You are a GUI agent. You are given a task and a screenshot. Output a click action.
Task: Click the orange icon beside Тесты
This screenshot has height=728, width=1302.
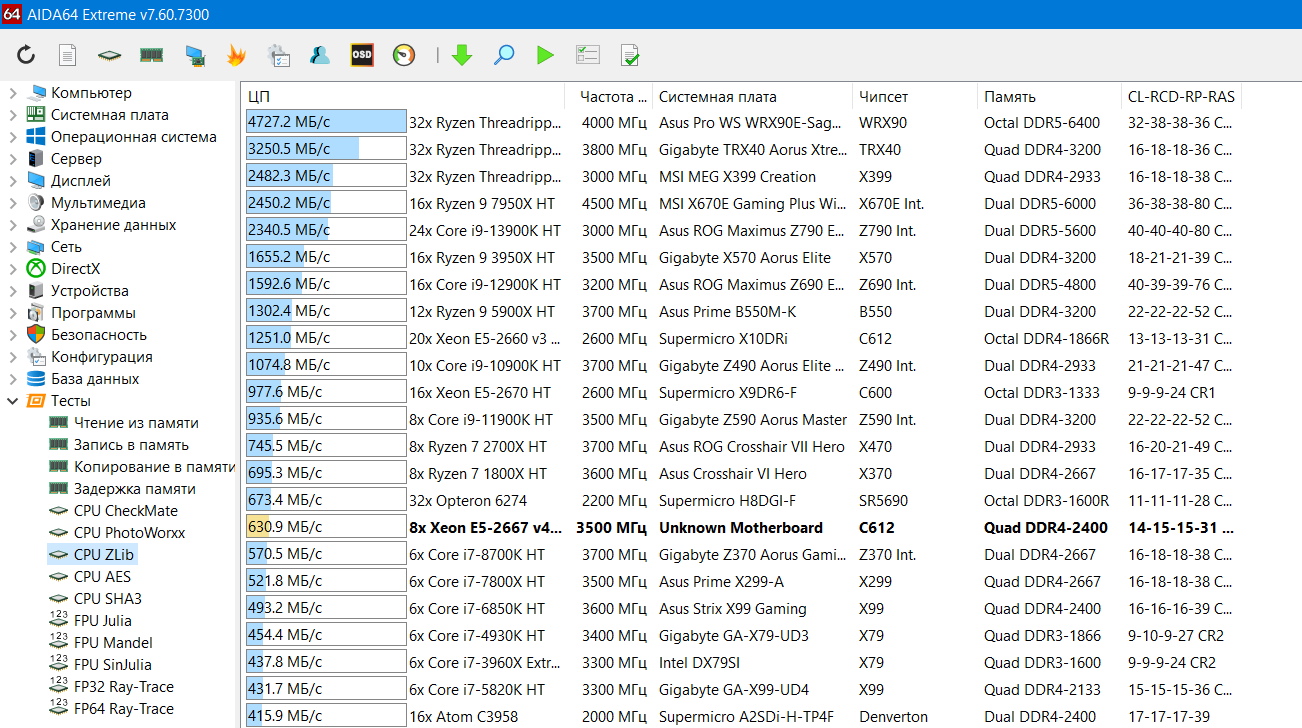coord(36,401)
